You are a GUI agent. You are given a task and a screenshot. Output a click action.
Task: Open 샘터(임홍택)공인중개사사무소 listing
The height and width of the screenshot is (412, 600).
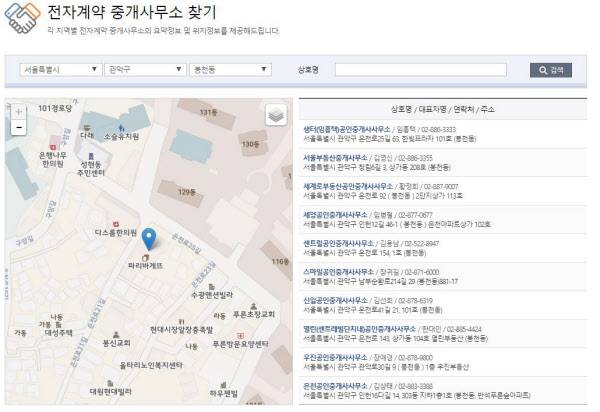coord(347,129)
